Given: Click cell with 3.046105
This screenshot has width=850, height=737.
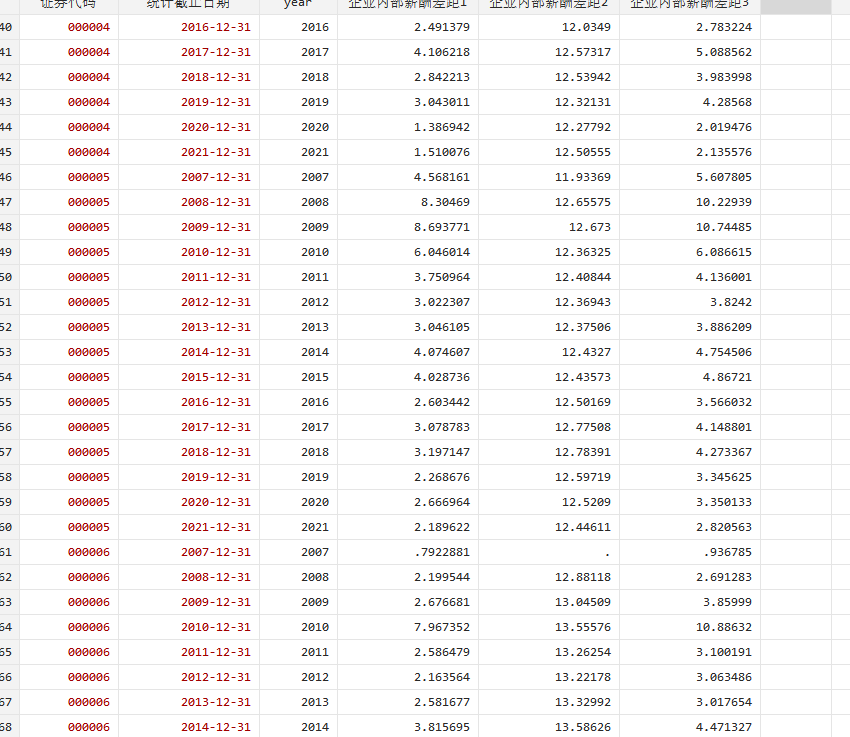Looking at the screenshot, I should (x=408, y=327).
